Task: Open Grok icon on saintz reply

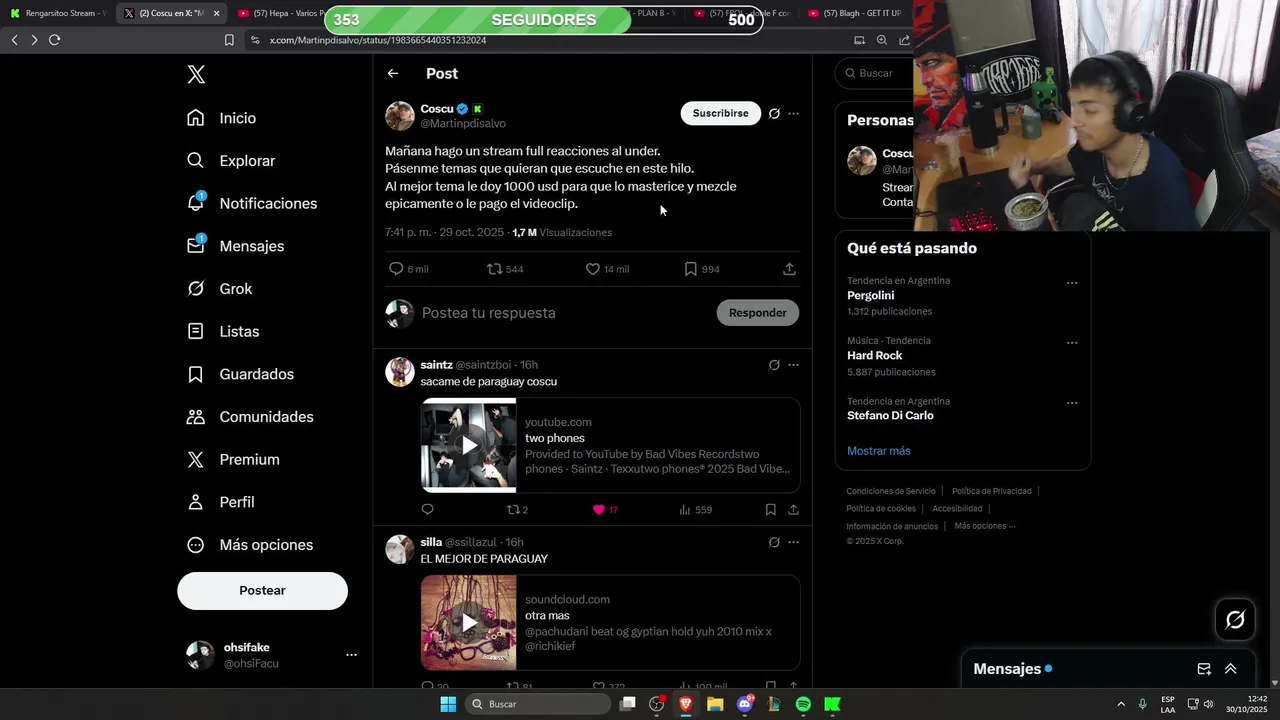Action: click(x=774, y=365)
